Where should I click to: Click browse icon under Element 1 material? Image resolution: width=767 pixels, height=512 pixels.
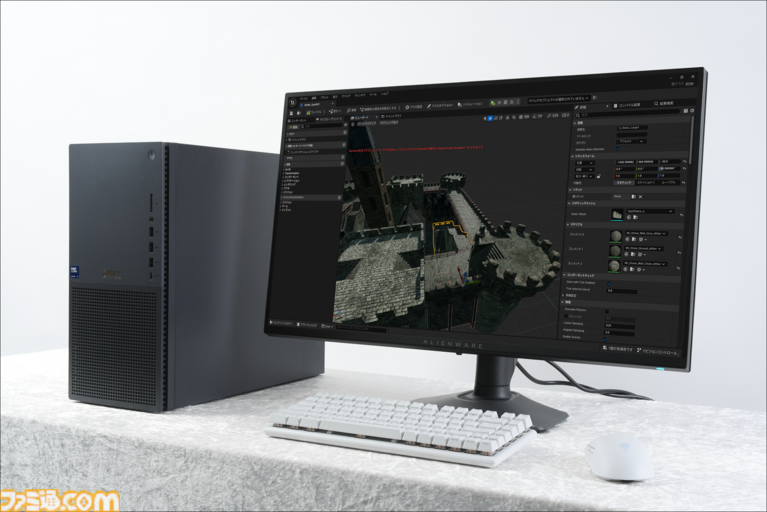(x=633, y=254)
